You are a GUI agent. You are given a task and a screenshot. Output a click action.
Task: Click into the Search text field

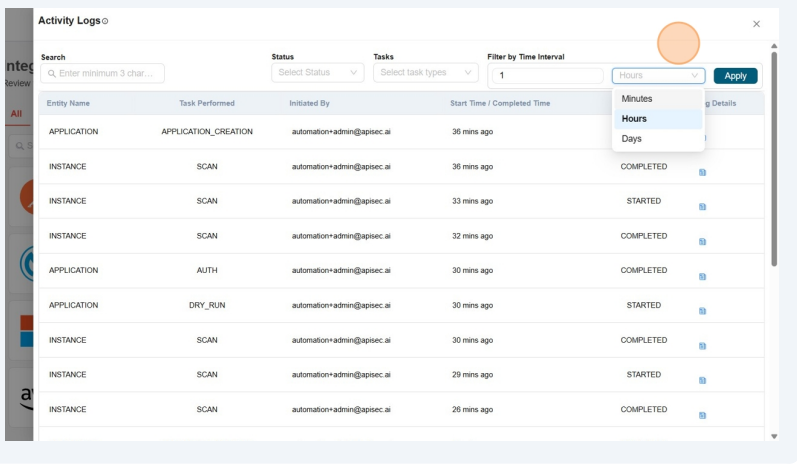coord(103,73)
